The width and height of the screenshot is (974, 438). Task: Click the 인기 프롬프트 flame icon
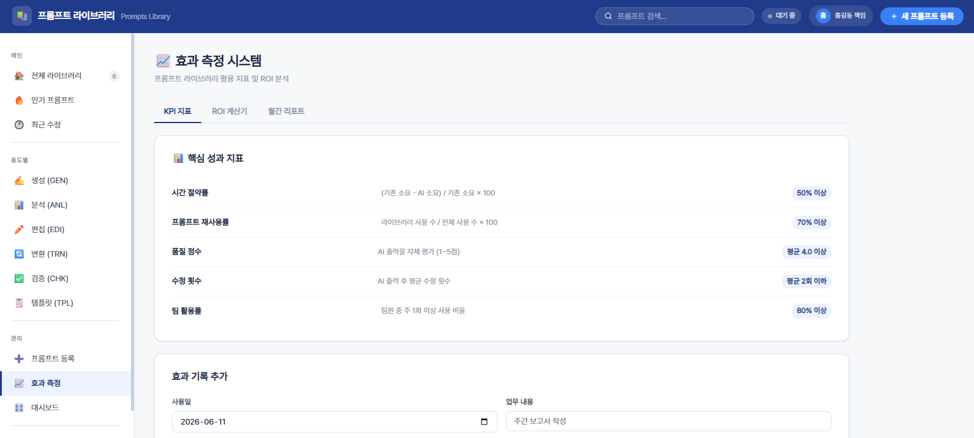pos(19,100)
